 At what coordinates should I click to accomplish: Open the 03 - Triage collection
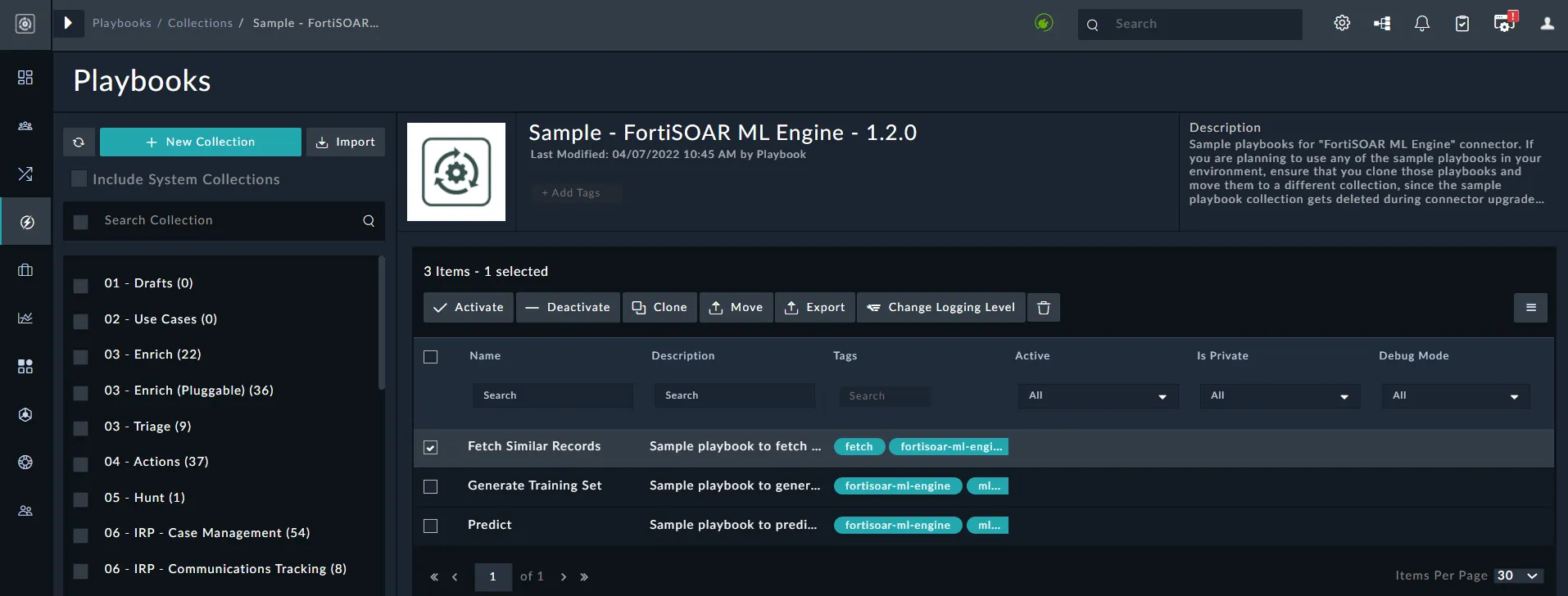click(x=147, y=427)
